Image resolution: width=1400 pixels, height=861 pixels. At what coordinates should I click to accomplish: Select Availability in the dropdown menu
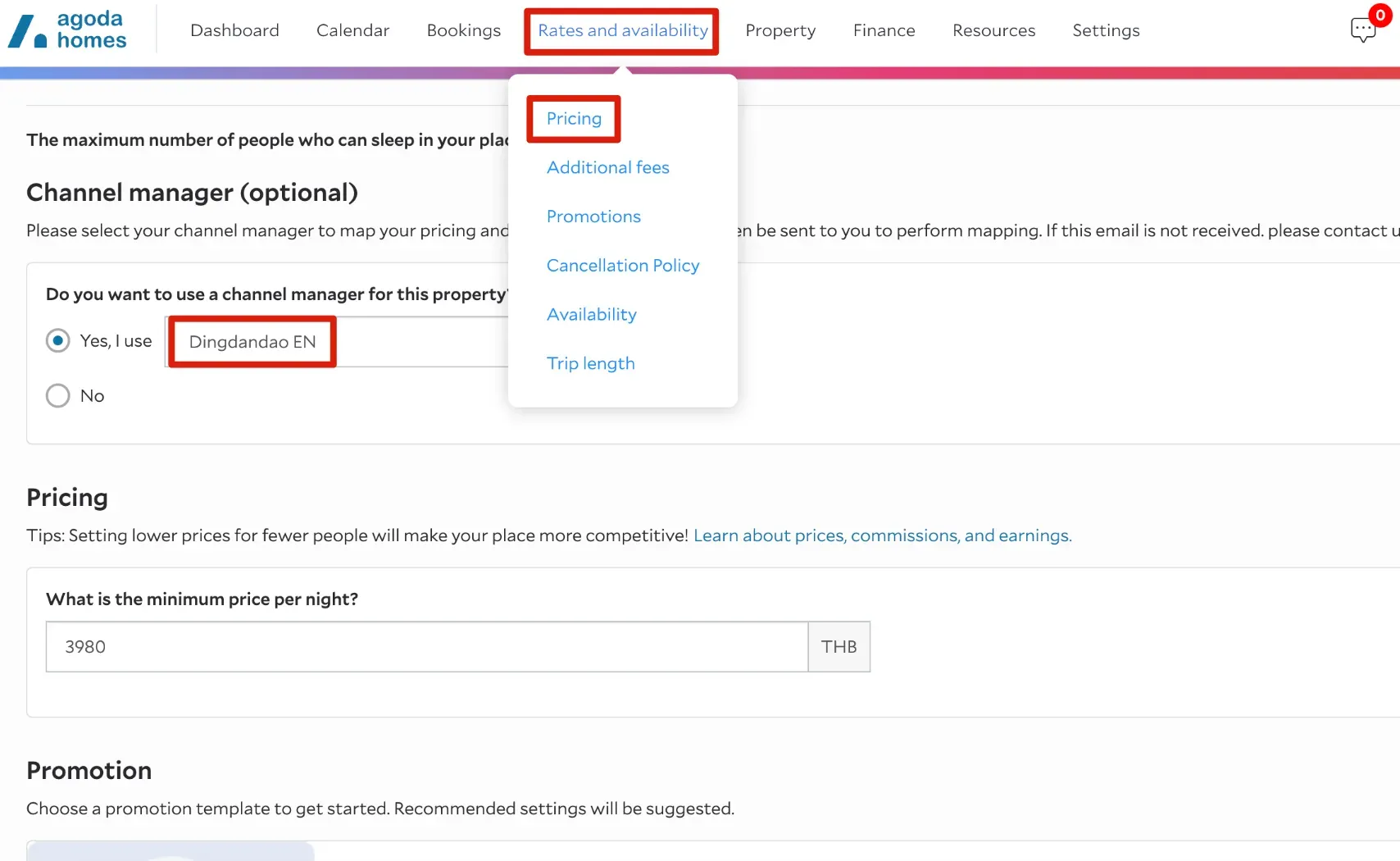(591, 315)
